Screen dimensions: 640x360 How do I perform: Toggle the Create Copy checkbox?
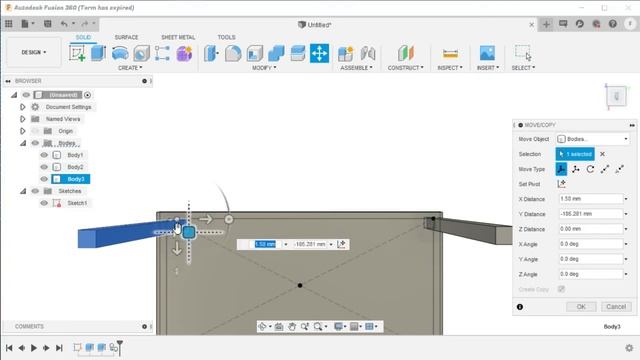coord(562,289)
